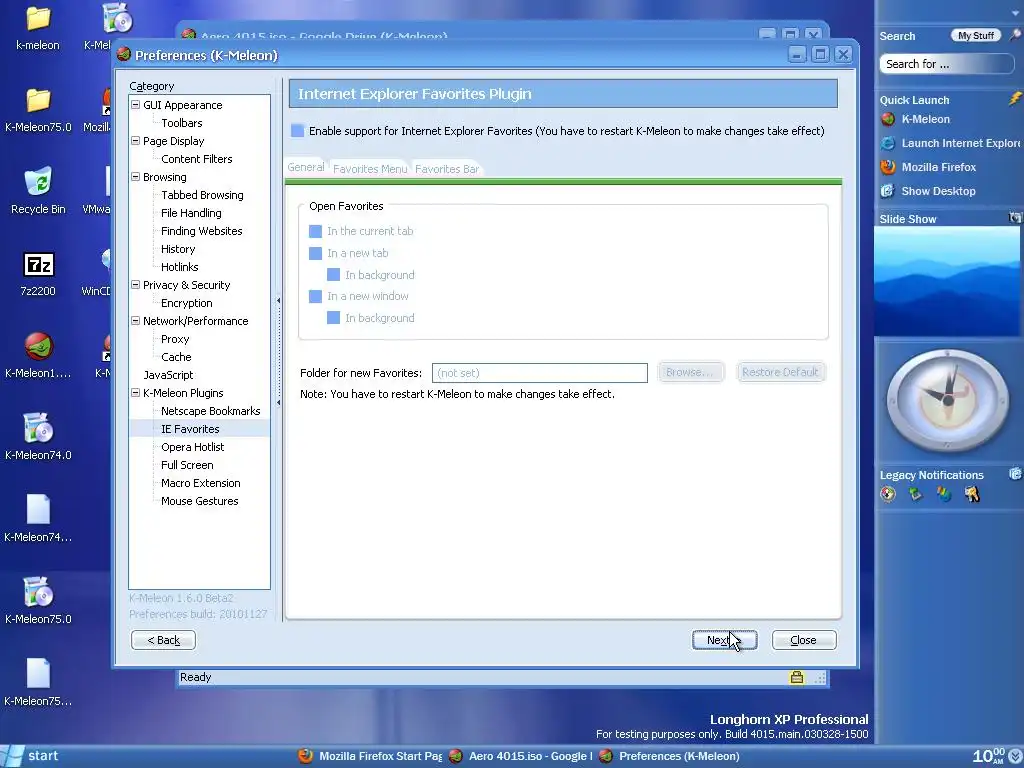Enable support for Internet Explorer Favorites
Screen dimensions: 1024x768
pos(298,131)
